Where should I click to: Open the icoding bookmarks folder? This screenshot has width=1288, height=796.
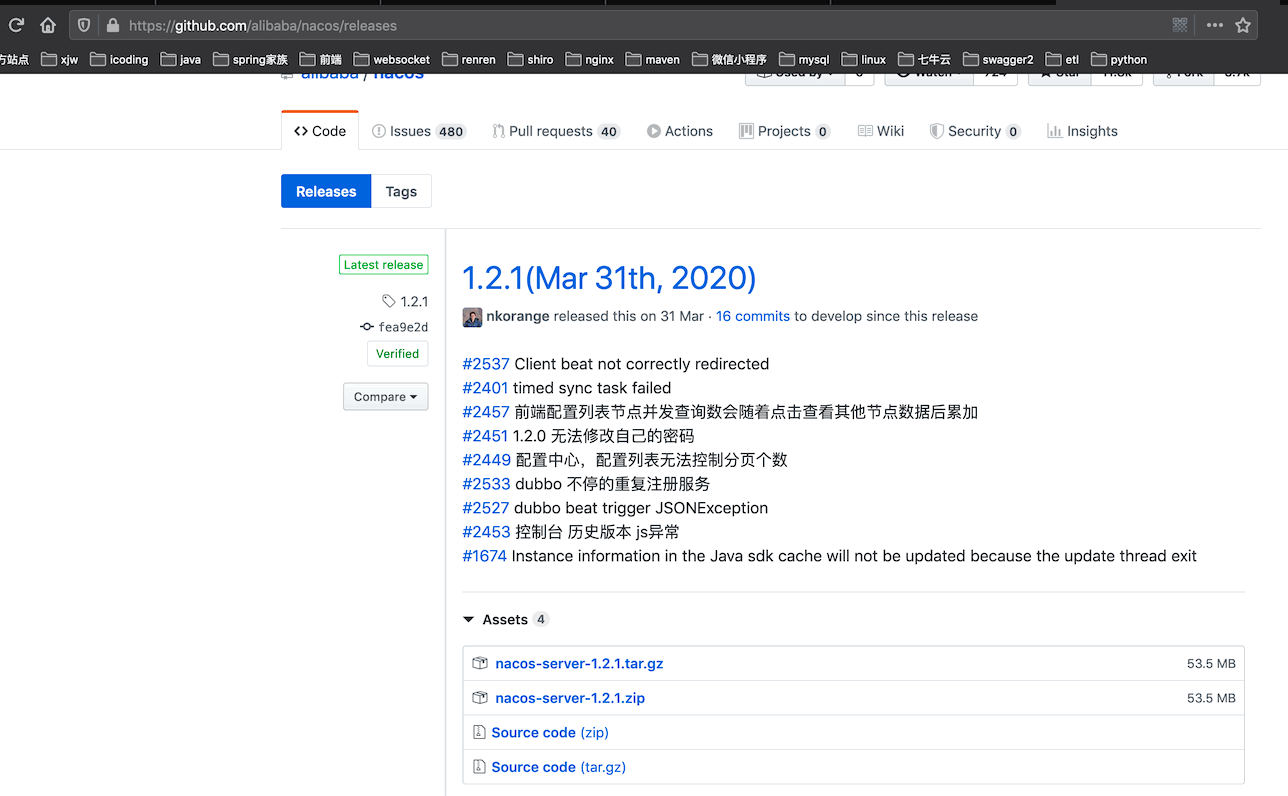coord(119,59)
